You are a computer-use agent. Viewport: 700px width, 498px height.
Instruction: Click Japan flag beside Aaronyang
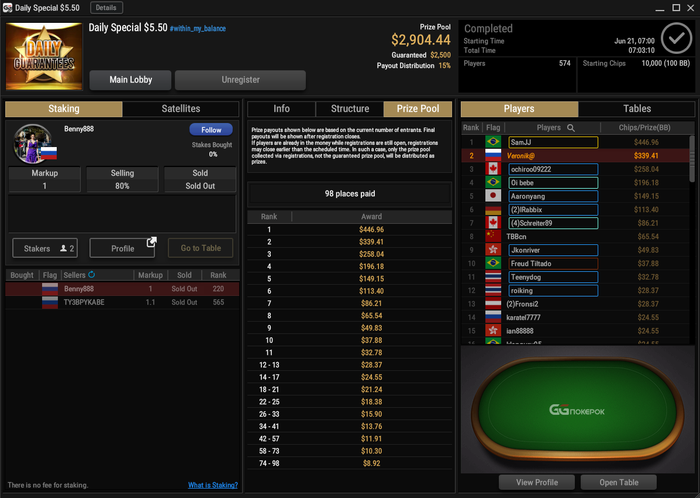coord(493,196)
